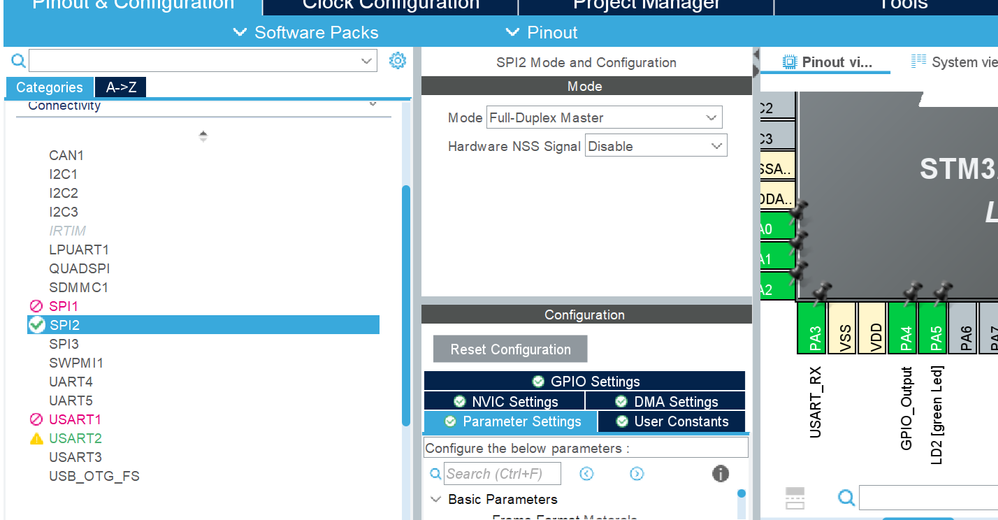Viewport: 998px width, 520px height.
Task: Select USART3 in the peripheral list
Action: 75,457
